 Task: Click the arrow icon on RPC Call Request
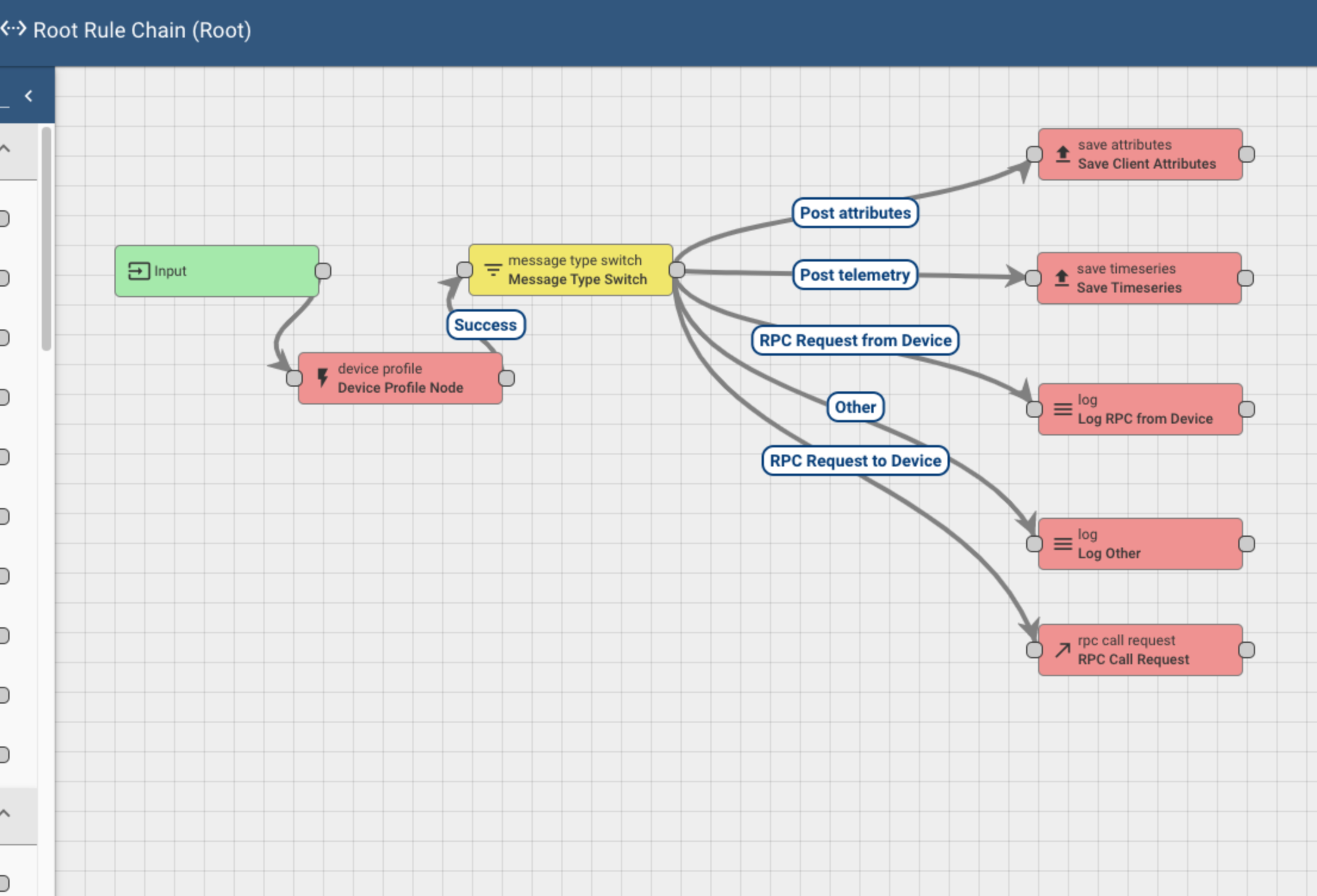(1063, 650)
